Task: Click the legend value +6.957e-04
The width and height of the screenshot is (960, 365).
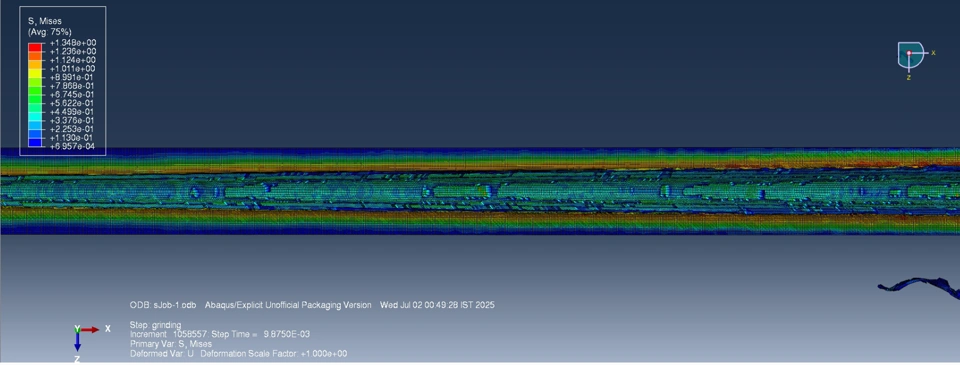Action: pos(73,146)
